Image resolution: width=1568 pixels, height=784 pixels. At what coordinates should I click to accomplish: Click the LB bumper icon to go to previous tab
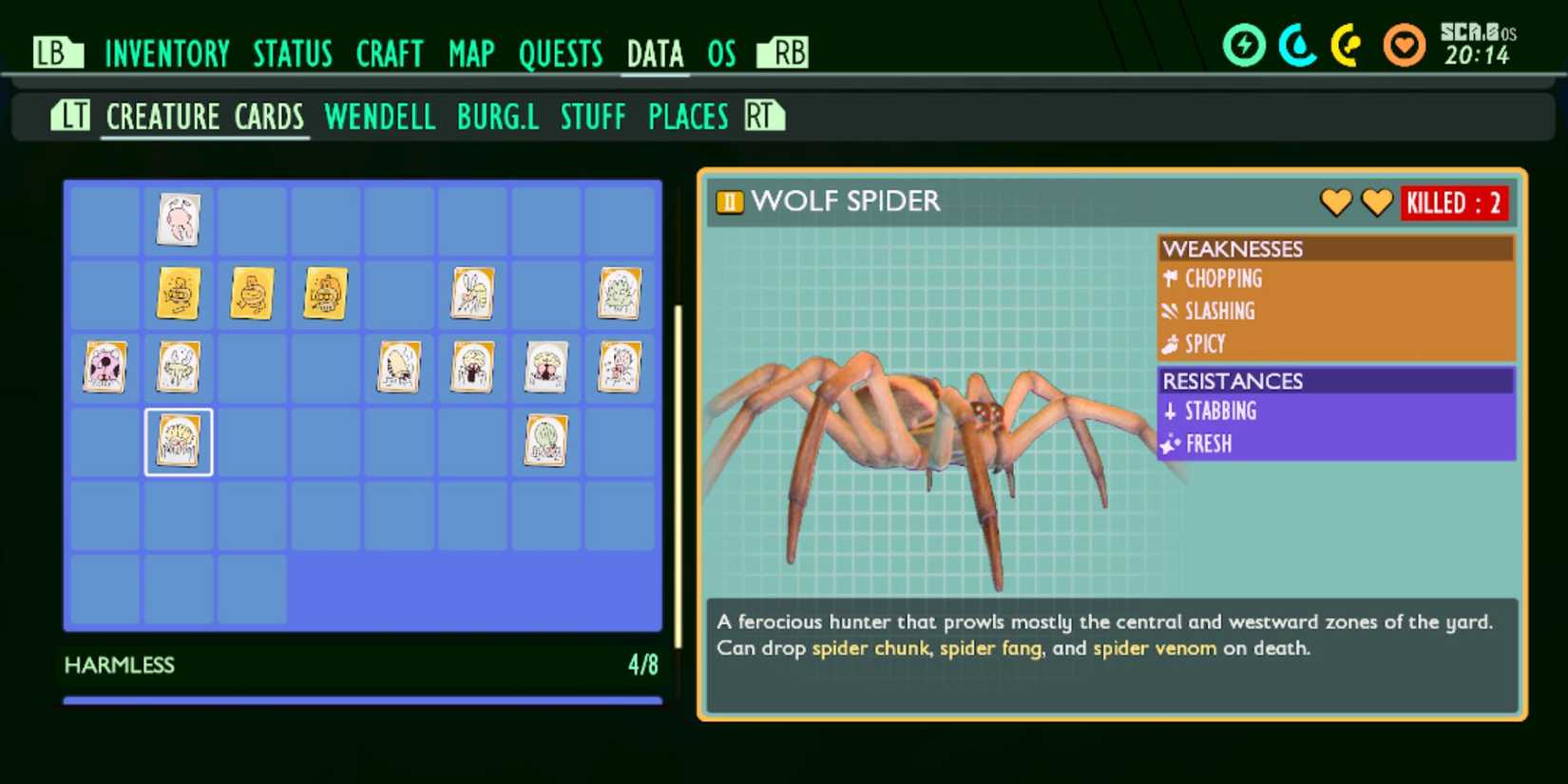click(x=57, y=52)
